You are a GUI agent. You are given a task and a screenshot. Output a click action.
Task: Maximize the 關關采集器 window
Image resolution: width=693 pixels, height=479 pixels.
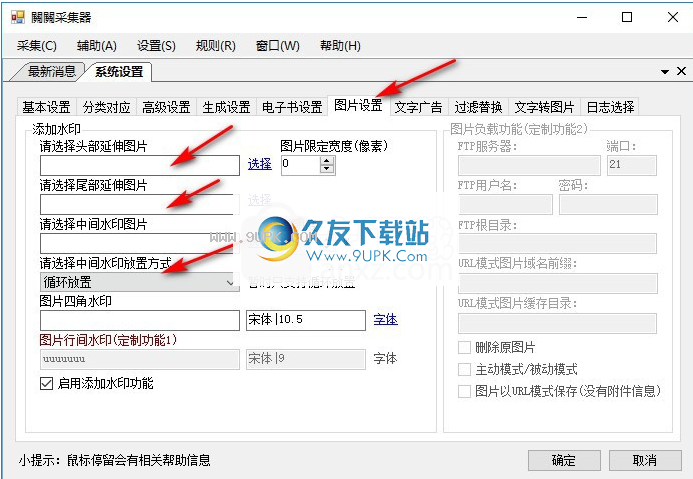627,17
